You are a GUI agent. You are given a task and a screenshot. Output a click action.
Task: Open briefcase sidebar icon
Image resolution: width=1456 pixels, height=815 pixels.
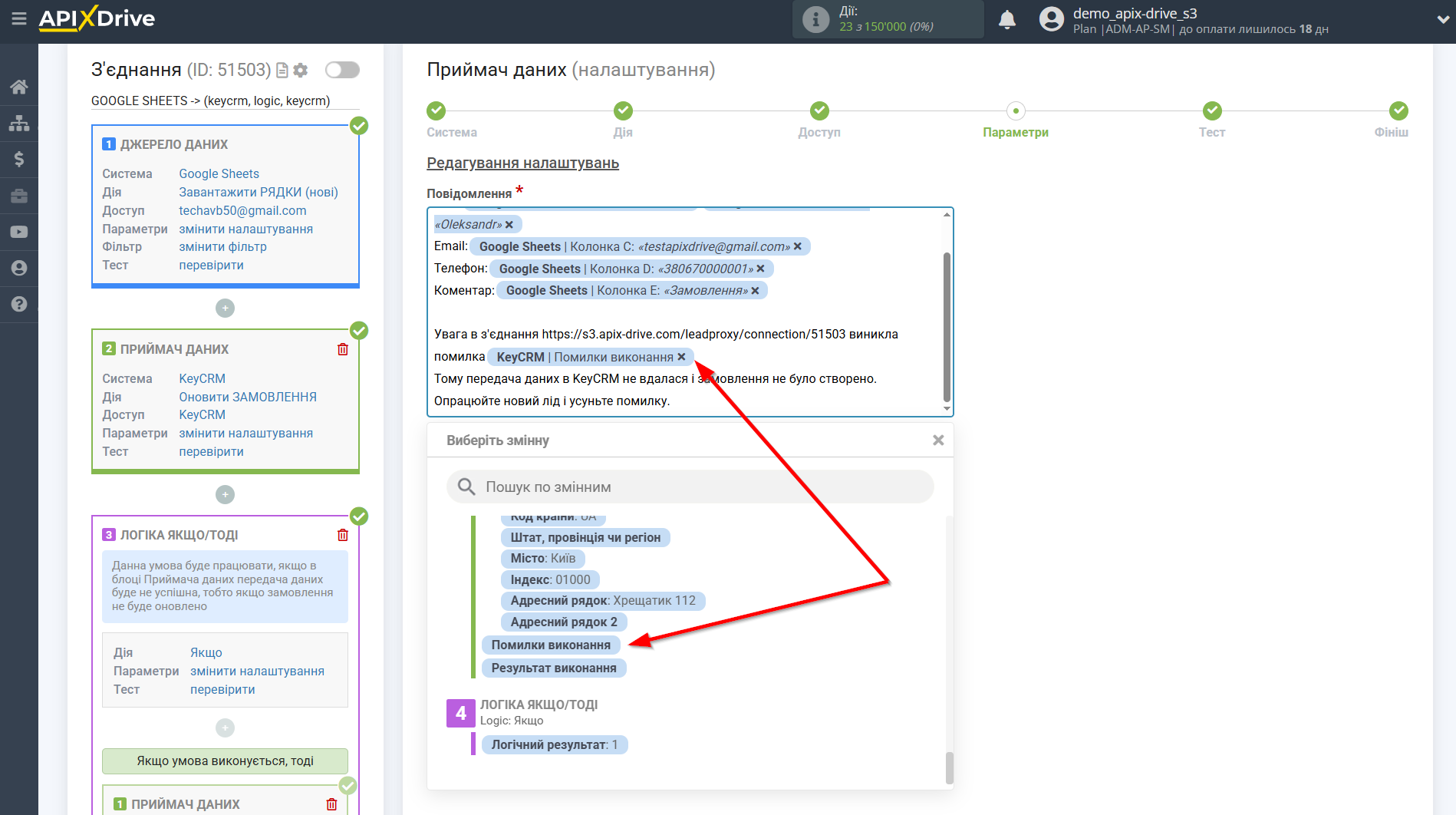tap(19, 196)
